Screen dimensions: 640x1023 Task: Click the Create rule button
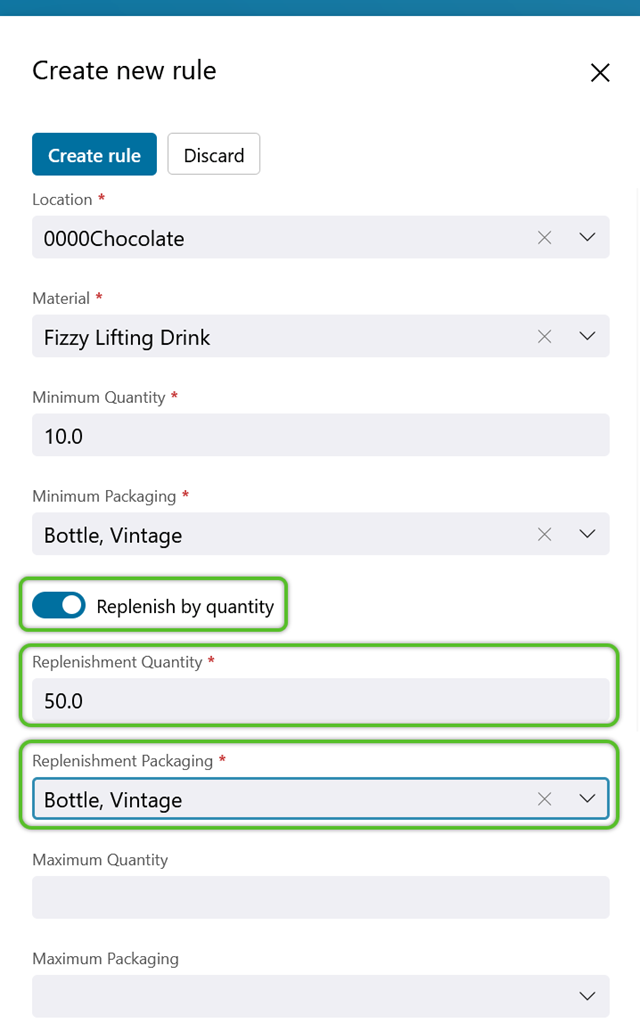point(94,155)
